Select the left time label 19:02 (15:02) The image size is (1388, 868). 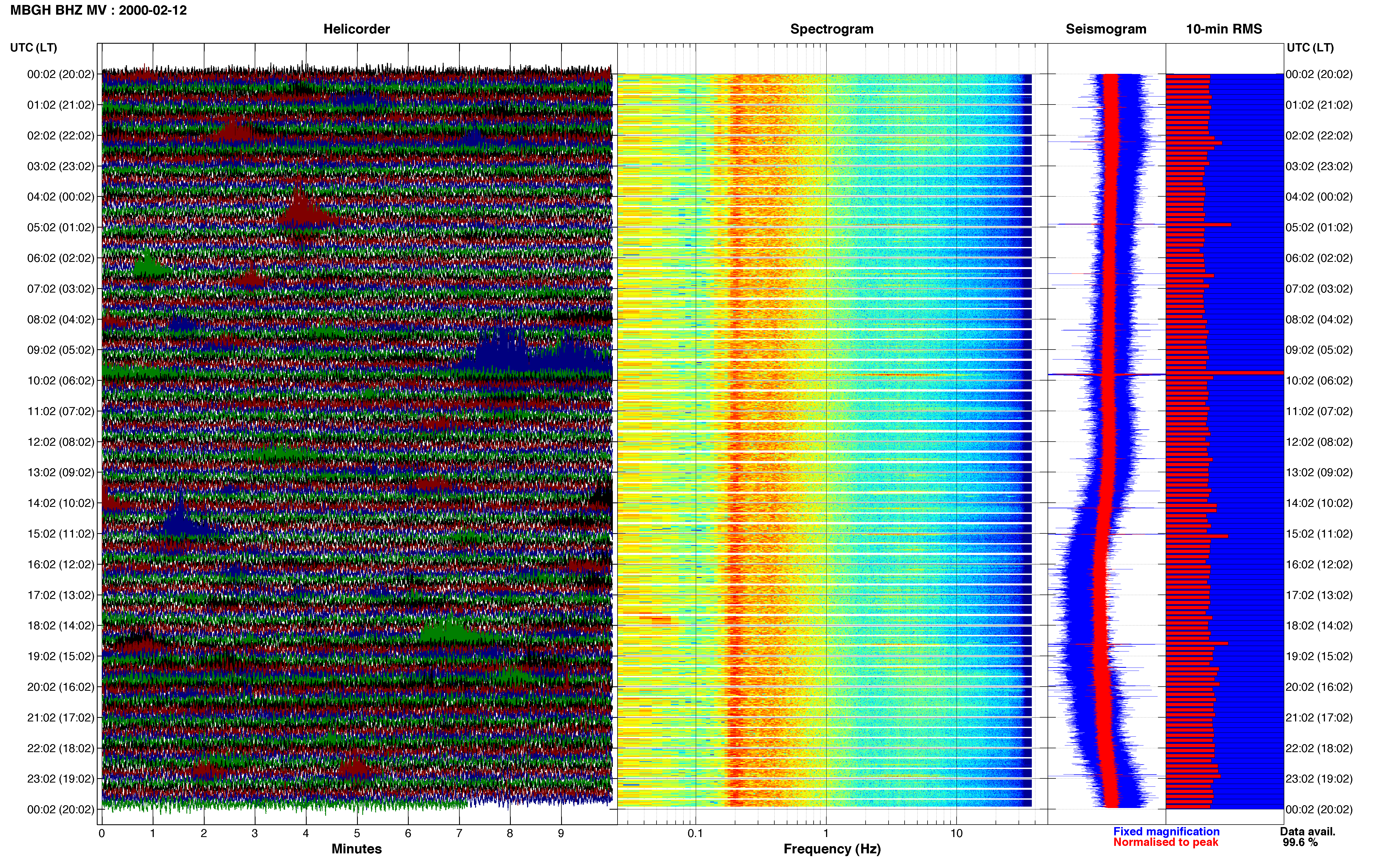61,656
